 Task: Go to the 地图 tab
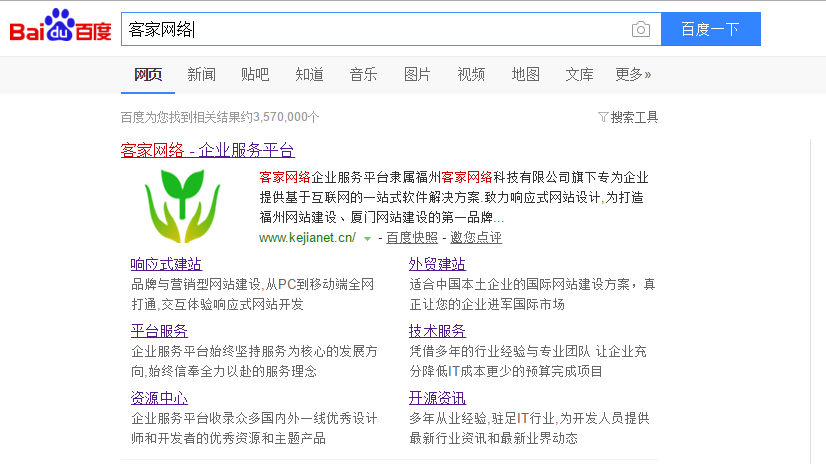click(x=525, y=74)
